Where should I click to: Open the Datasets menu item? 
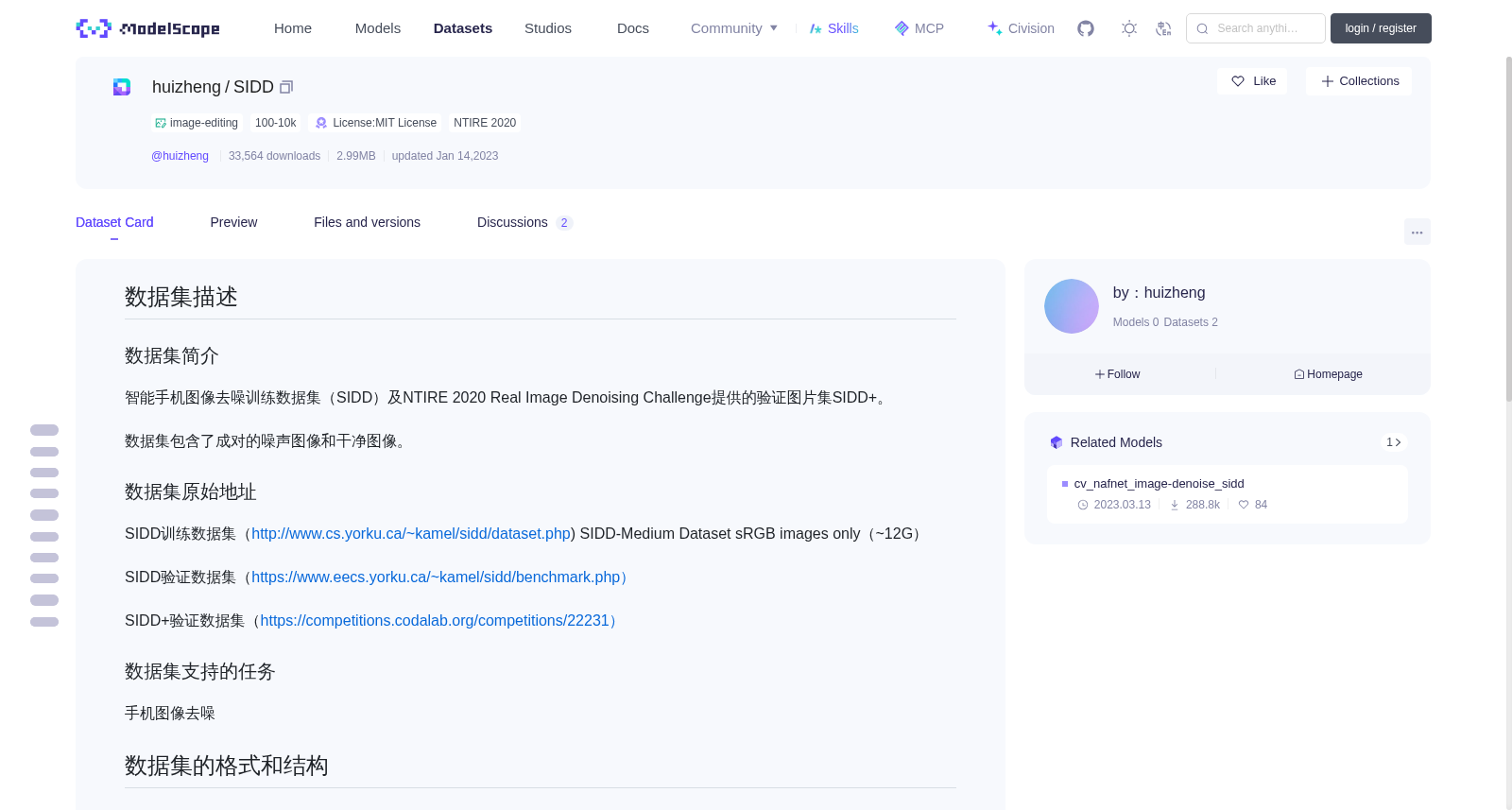(x=463, y=28)
